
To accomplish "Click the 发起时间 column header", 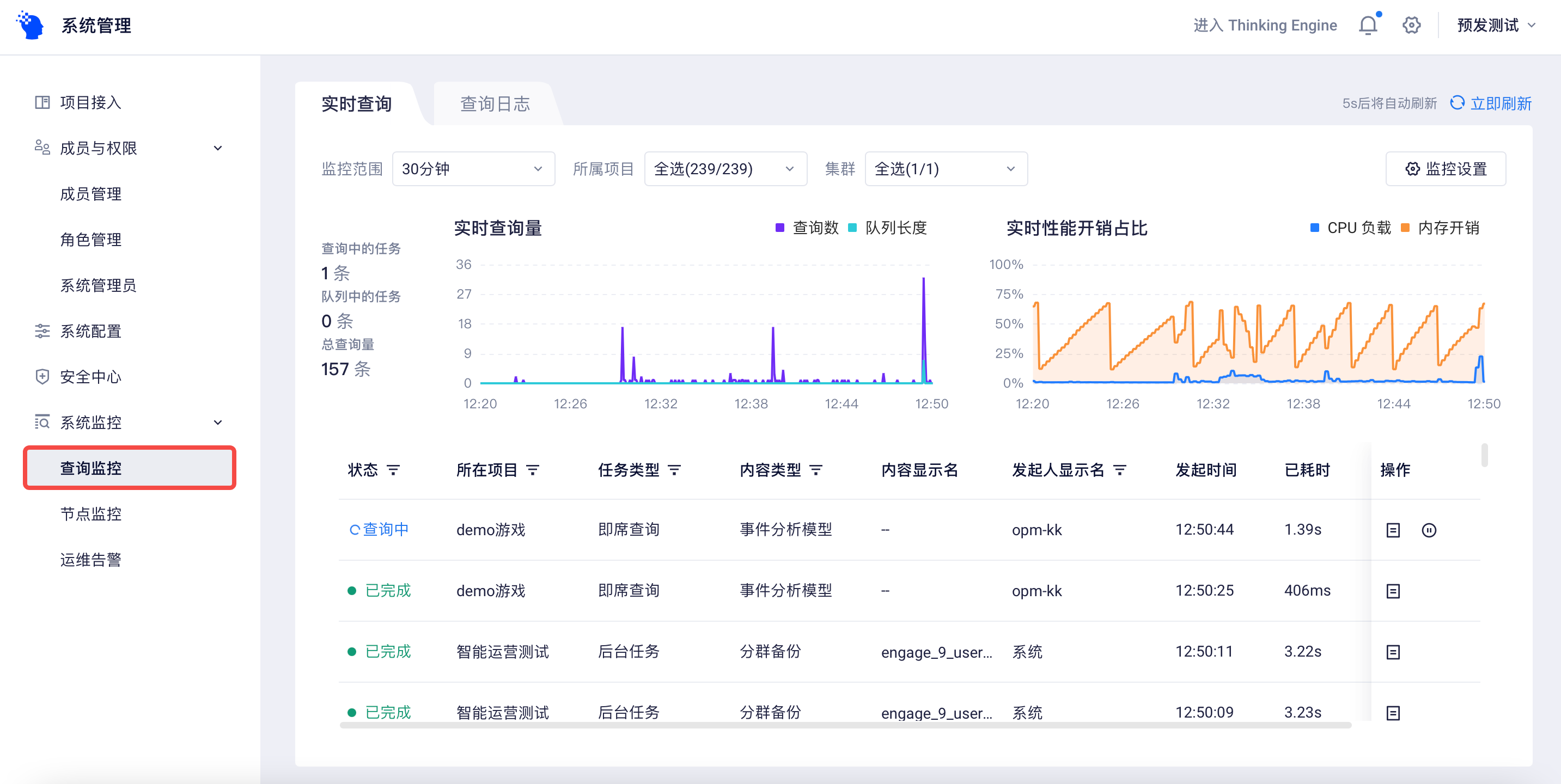I will tap(1205, 470).
